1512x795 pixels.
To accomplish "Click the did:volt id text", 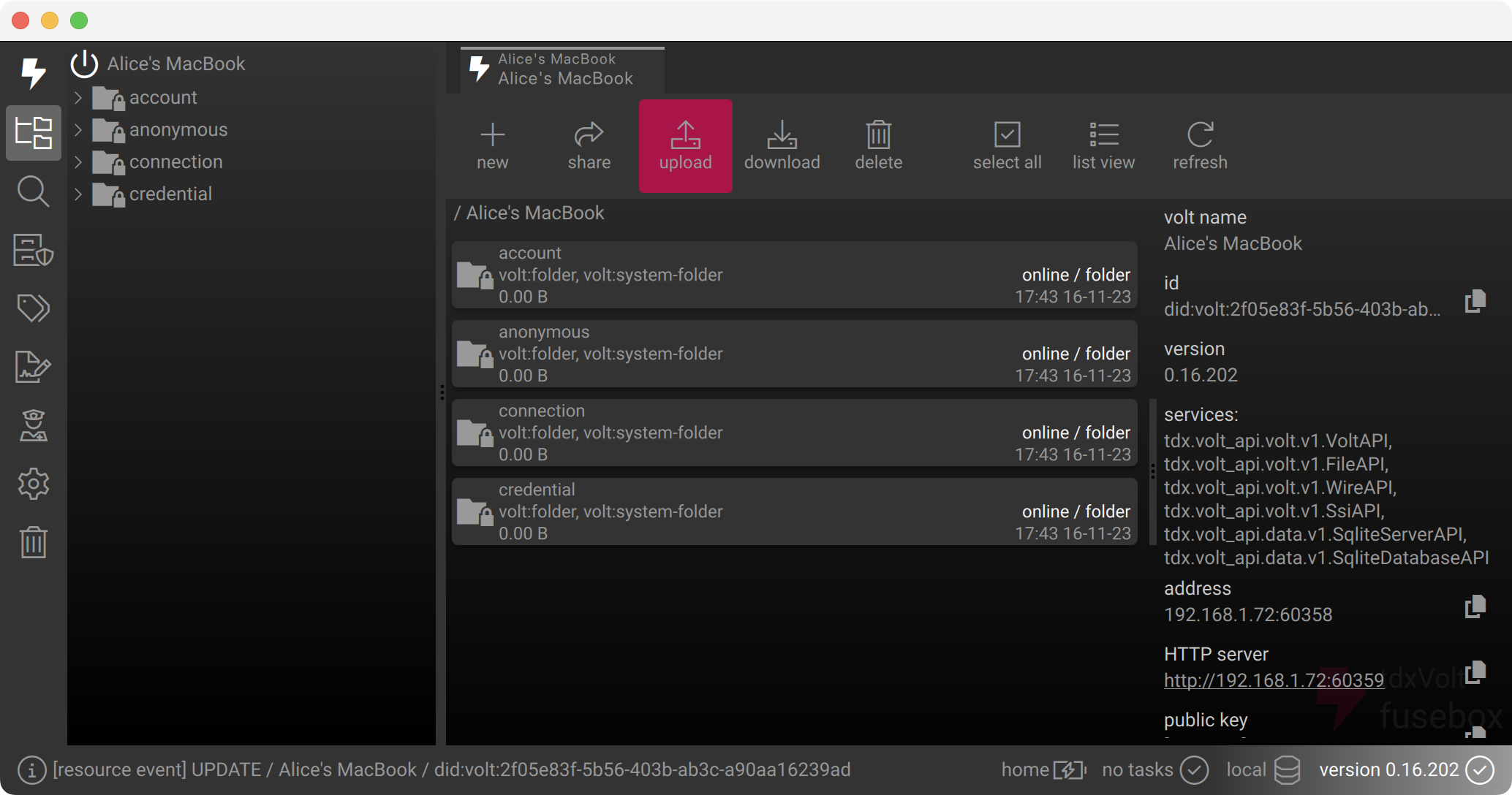I will coord(1302,309).
